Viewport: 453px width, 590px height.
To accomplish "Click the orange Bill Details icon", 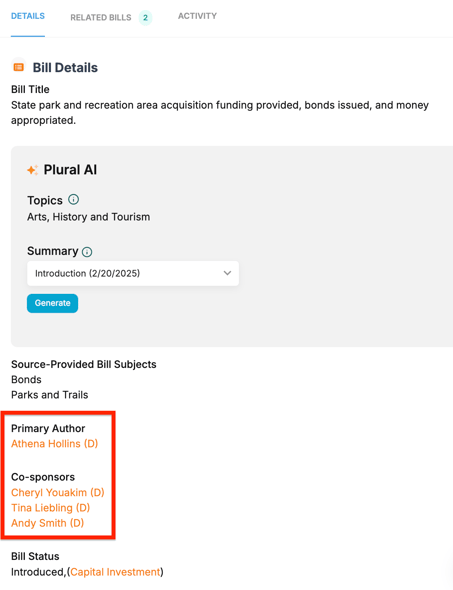I will coord(18,67).
